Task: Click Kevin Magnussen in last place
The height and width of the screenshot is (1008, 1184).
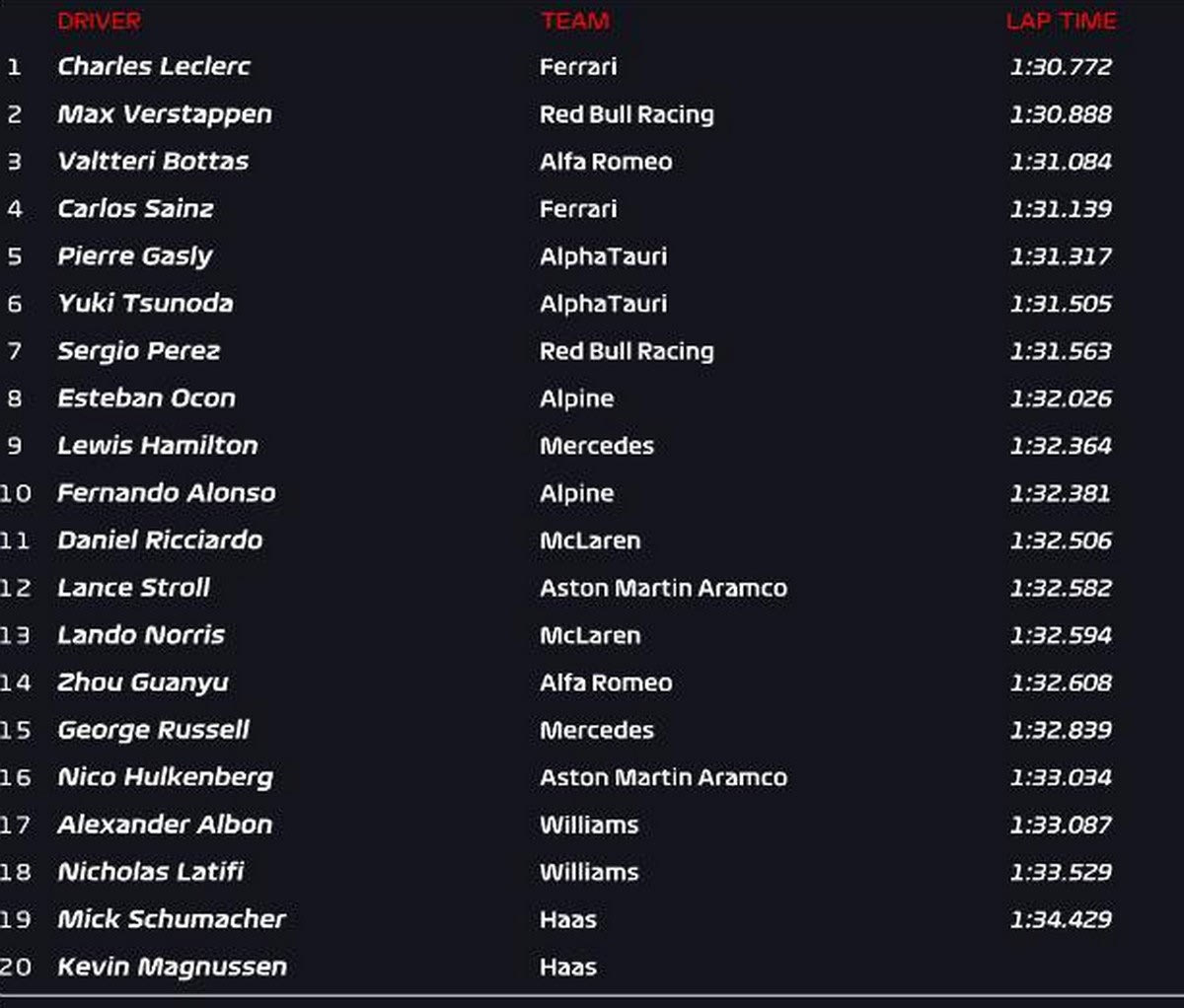Action: tap(172, 967)
